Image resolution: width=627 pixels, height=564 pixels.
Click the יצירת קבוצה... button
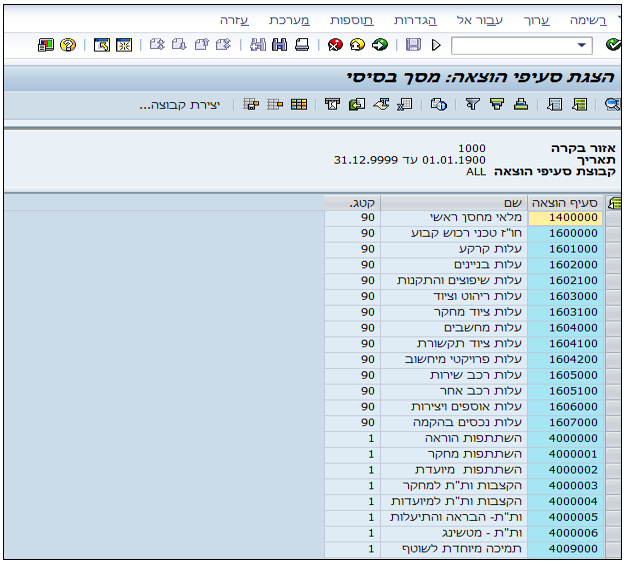point(180,105)
